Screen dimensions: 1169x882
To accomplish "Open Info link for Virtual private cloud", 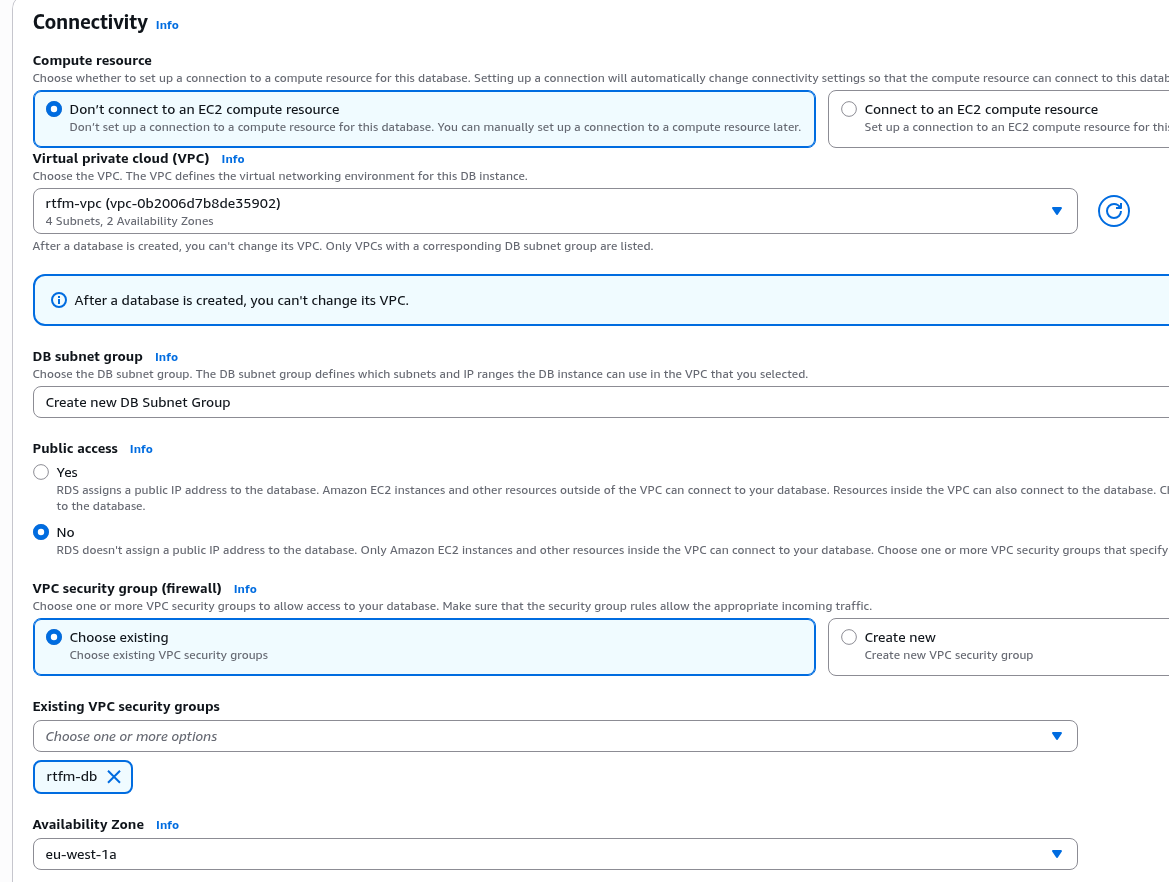I will point(232,159).
